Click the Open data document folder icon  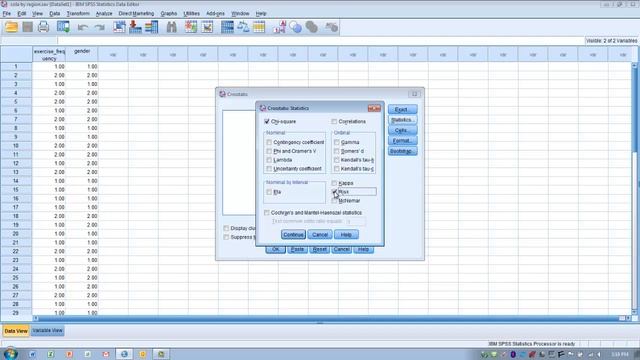11,27
